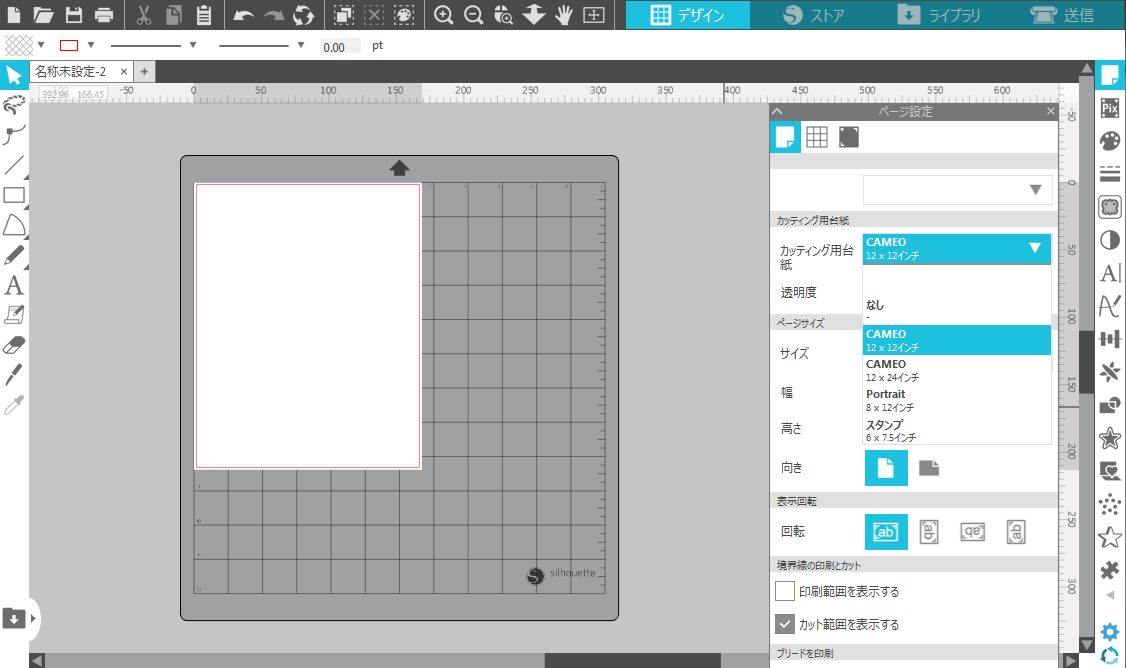Choose CAMEO 12 x 24インチ mat
This screenshot has height=668, width=1126.
coord(957,370)
